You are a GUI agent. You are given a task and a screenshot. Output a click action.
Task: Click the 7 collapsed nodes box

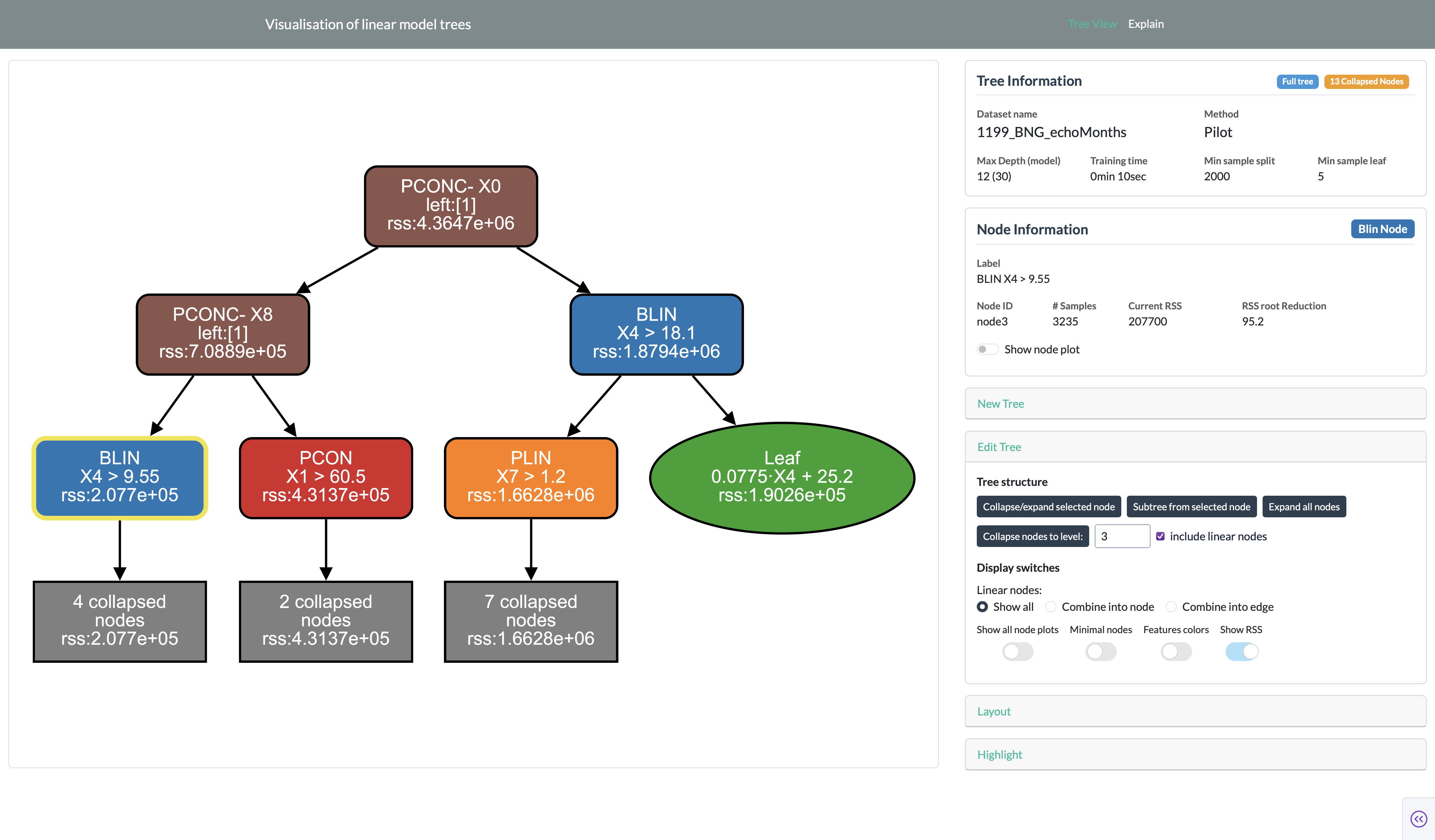point(531,622)
